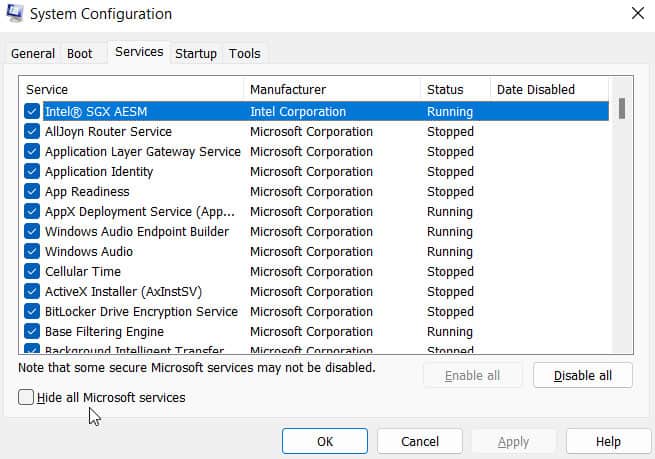Check Hide all Microsoft services
The width and height of the screenshot is (655, 459).
click(x=26, y=398)
